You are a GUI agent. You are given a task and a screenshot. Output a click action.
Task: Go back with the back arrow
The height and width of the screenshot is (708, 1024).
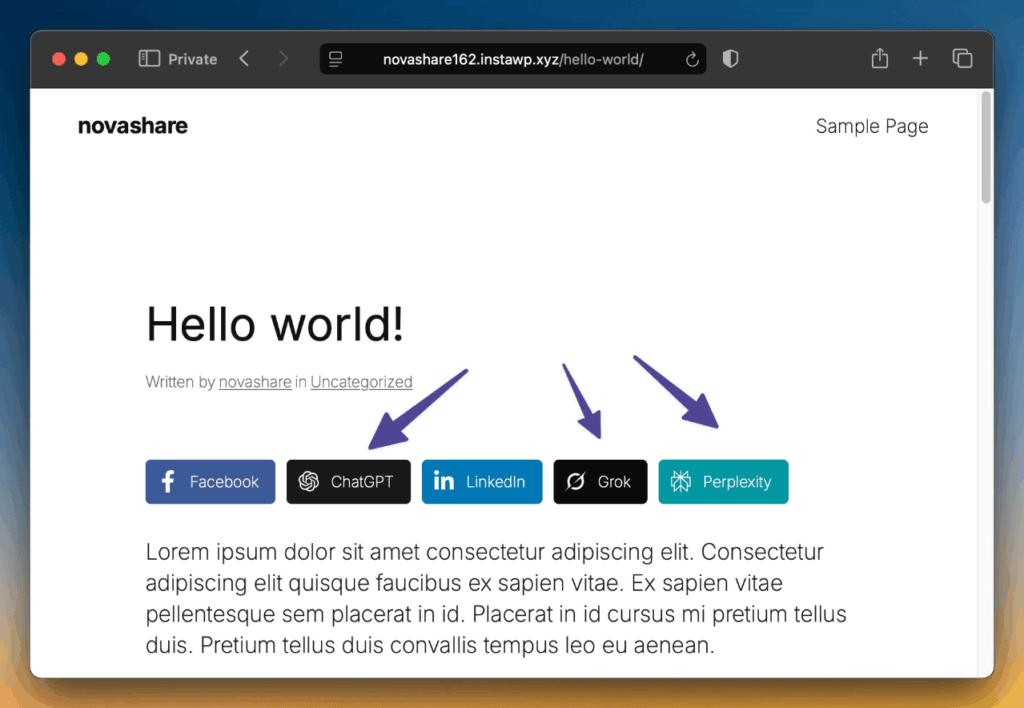pyautogui.click(x=244, y=59)
